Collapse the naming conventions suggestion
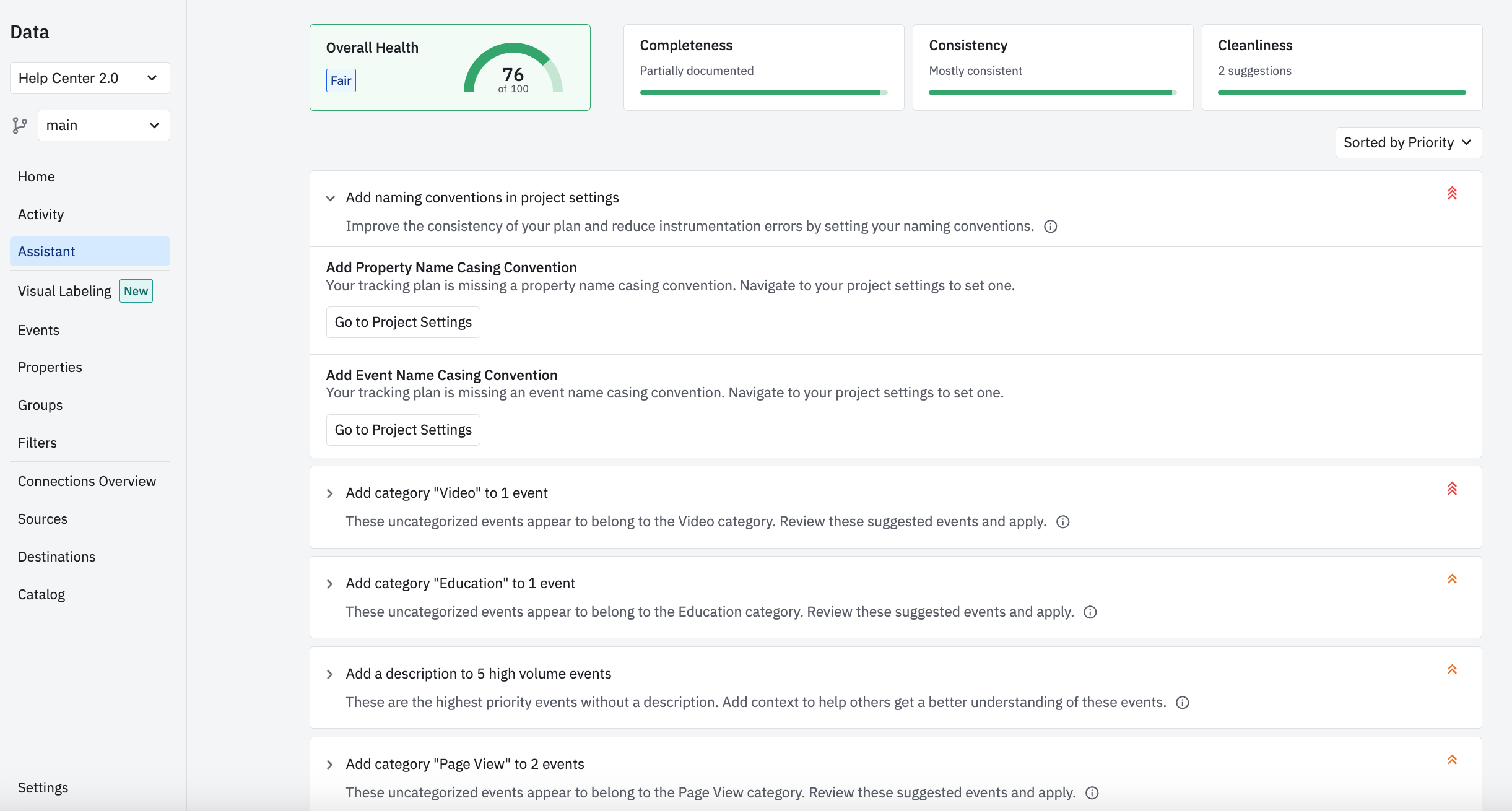The image size is (1512, 811). [330, 199]
